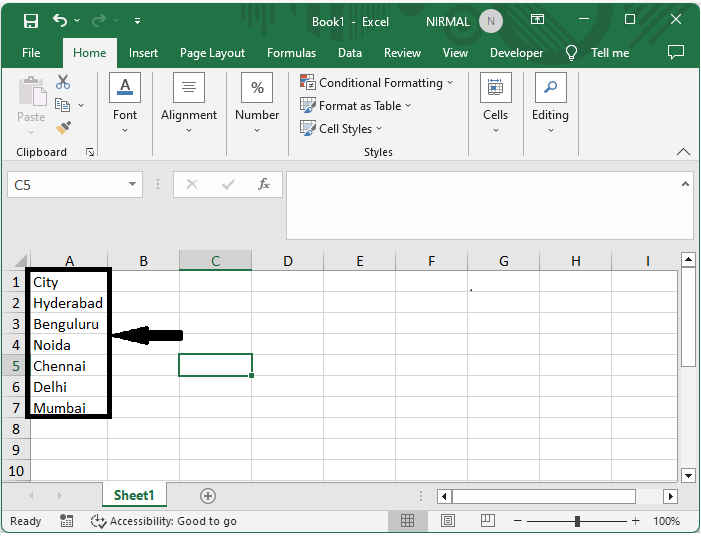Click the horizontal scrollbar right arrow

pos(670,496)
